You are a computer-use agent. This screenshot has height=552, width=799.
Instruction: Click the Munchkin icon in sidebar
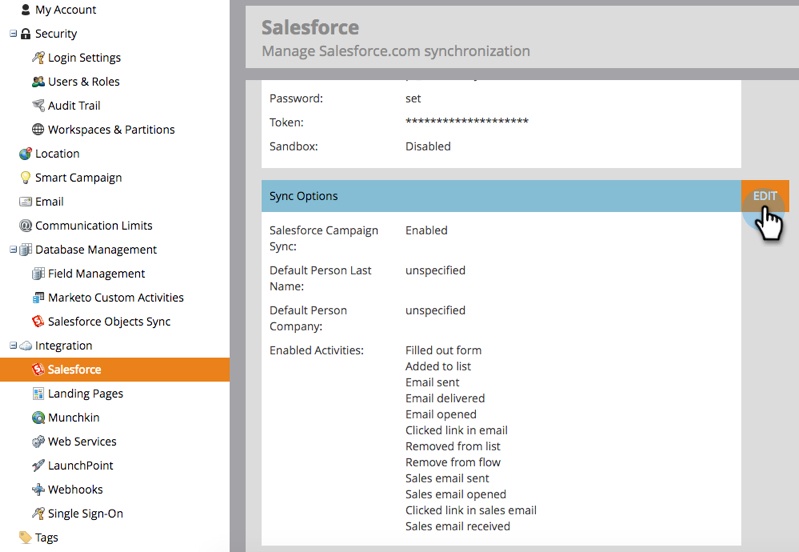[38, 417]
